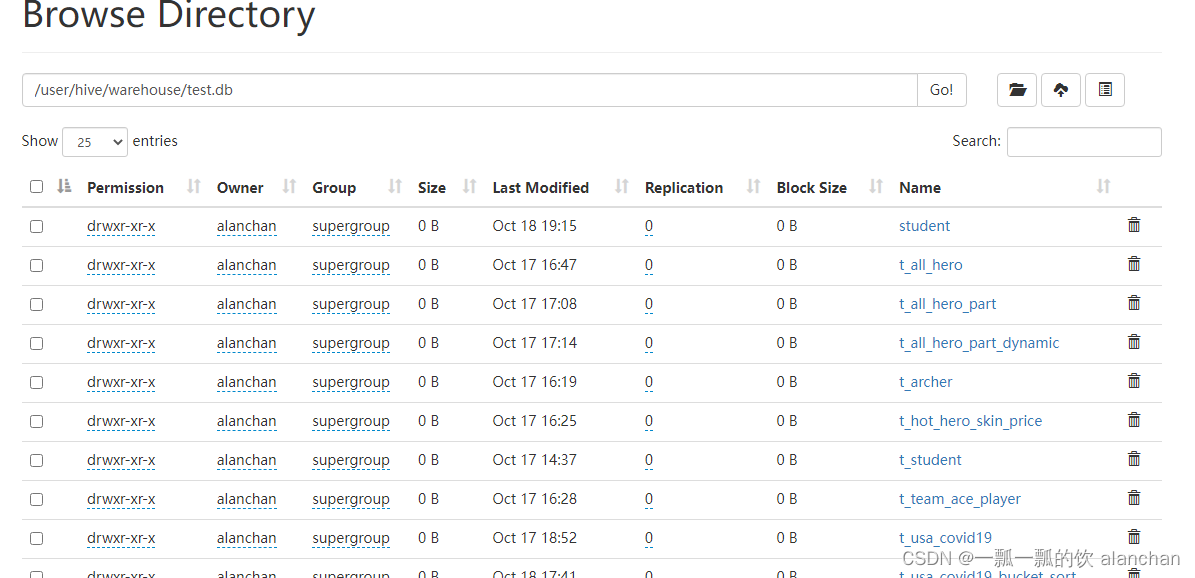Click sort arrows beside Owner header
This screenshot has width=1195, height=578.
[289, 186]
